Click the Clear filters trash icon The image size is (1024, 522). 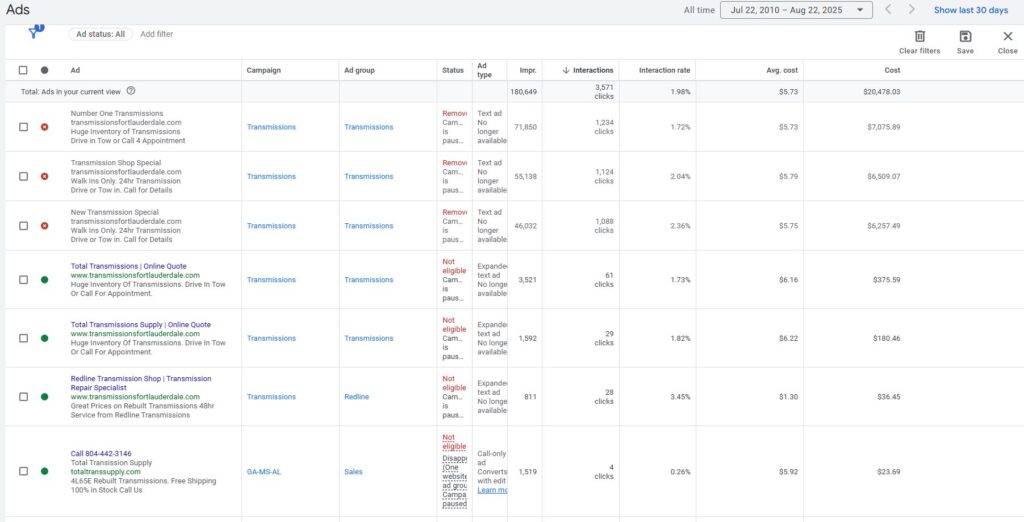tap(920, 37)
